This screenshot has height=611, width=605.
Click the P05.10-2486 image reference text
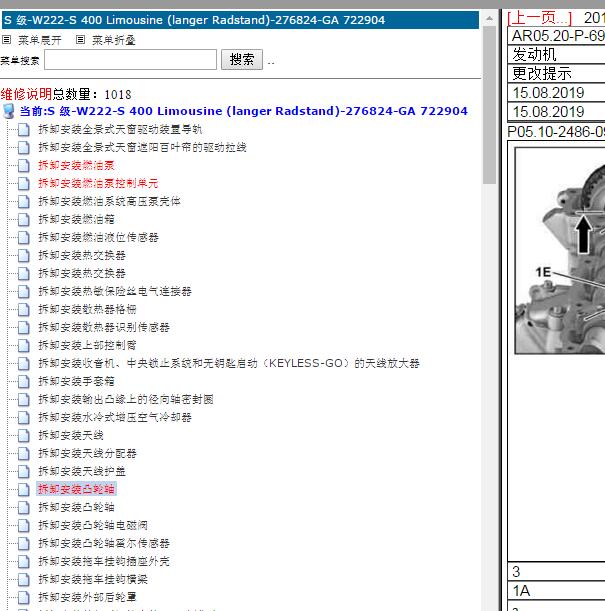tap(556, 132)
